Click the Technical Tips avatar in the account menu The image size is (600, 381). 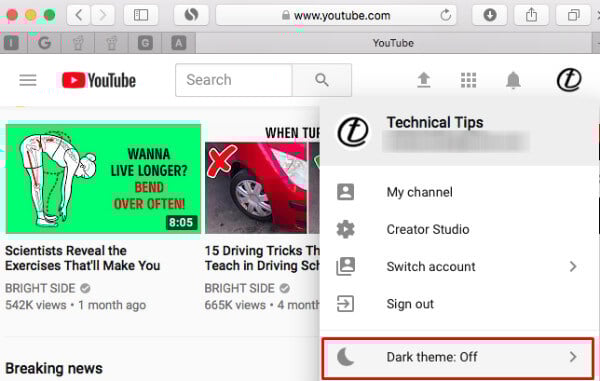353,132
